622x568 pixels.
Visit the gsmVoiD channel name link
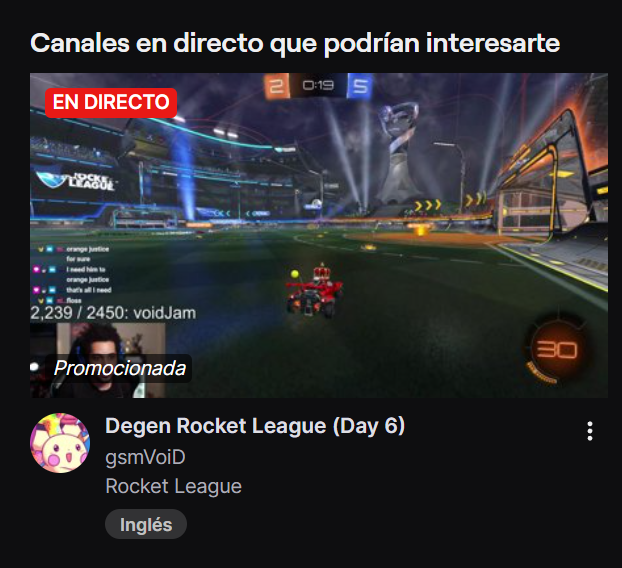(145, 457)
